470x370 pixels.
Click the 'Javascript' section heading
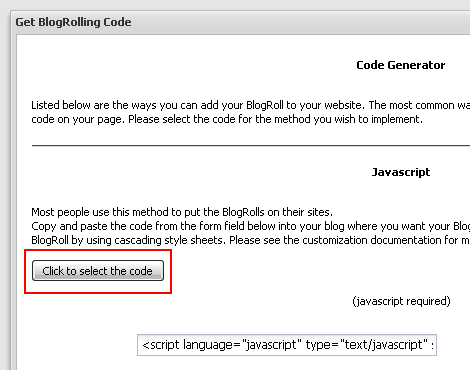point(401,172)
